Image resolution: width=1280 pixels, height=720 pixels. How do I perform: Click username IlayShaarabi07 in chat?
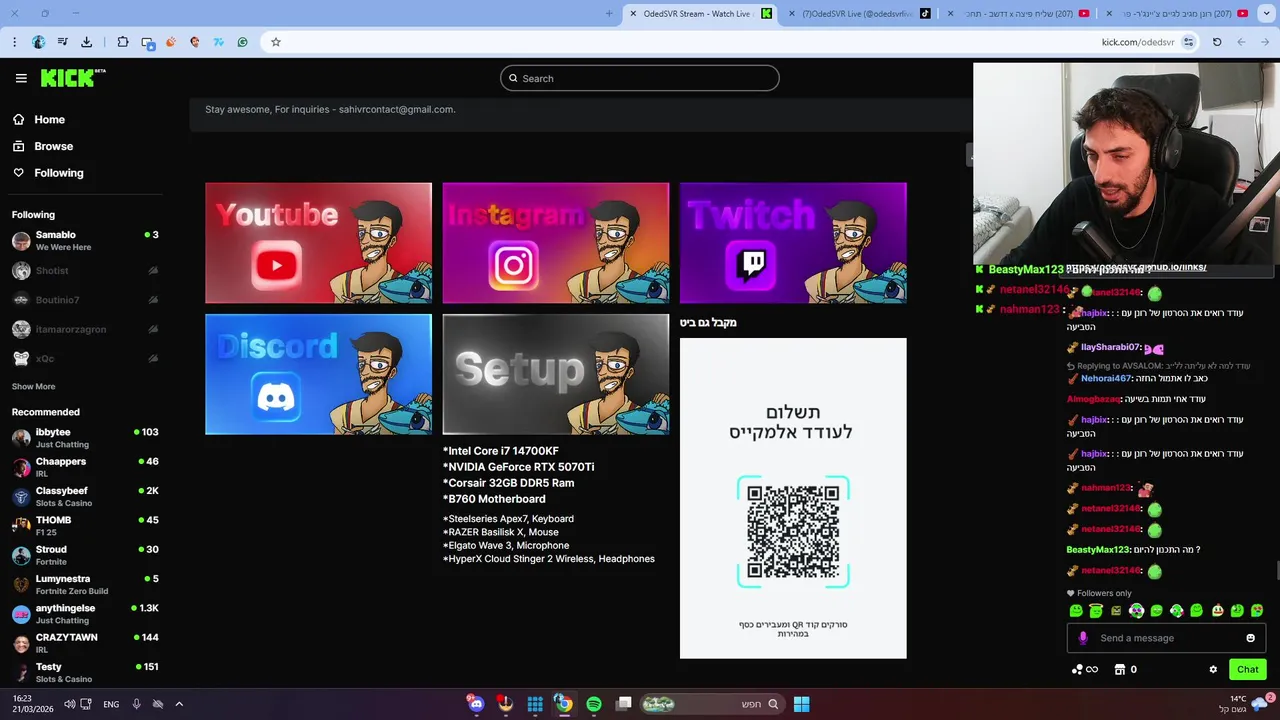(x=1110, y=347)
